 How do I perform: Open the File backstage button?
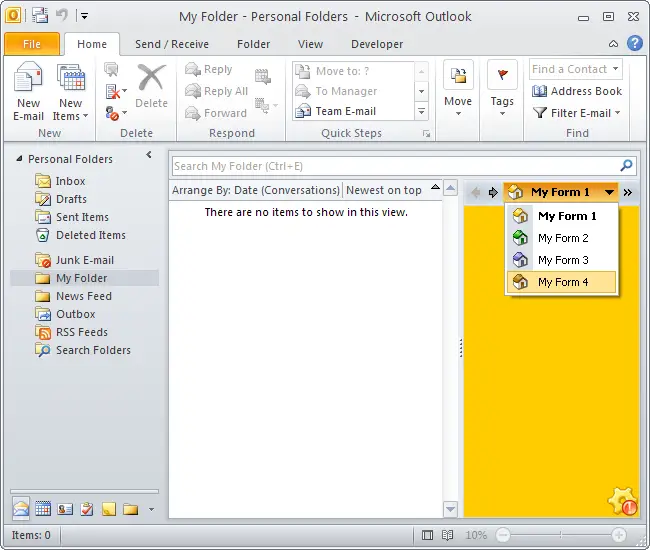tap(31, 44)
